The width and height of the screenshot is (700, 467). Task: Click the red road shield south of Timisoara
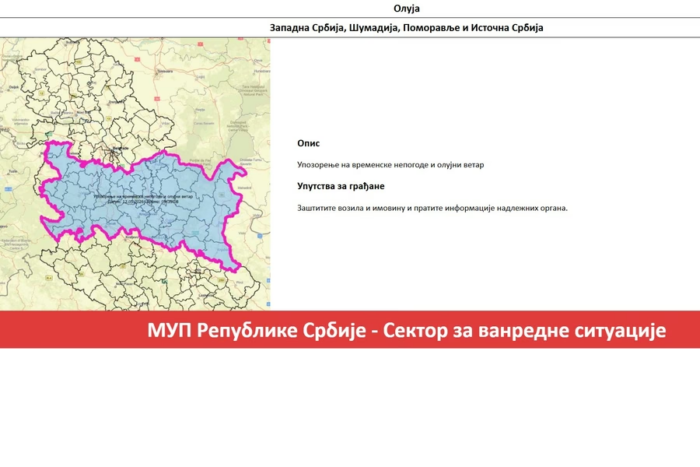pos(157,99)
